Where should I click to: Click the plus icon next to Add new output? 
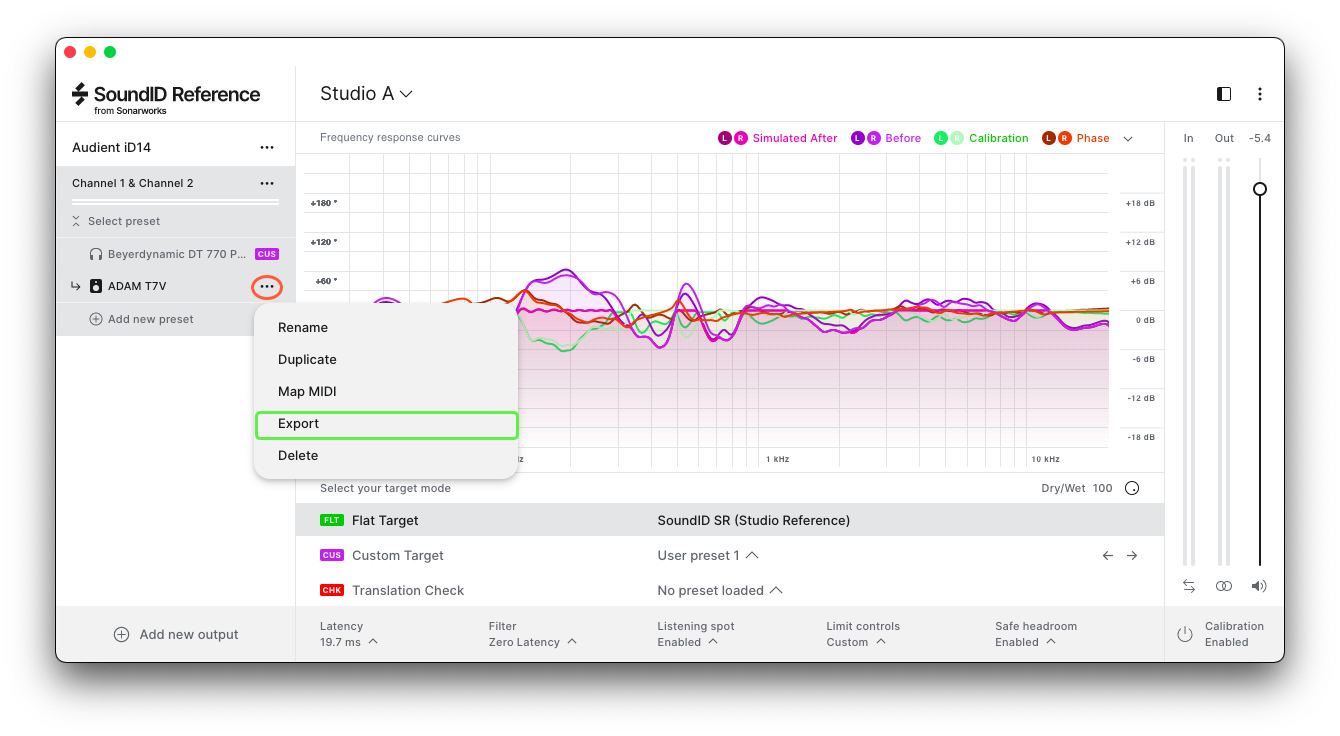coord(121,635)
